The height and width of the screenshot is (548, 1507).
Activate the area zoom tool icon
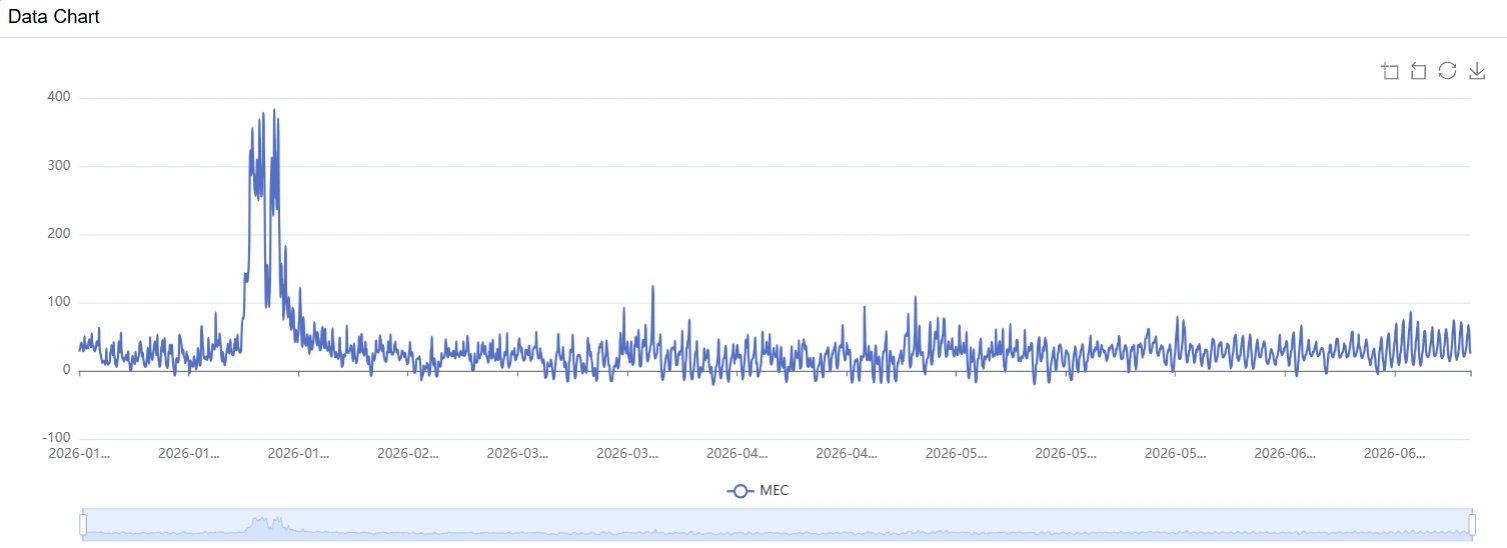tap(1389, 71)
